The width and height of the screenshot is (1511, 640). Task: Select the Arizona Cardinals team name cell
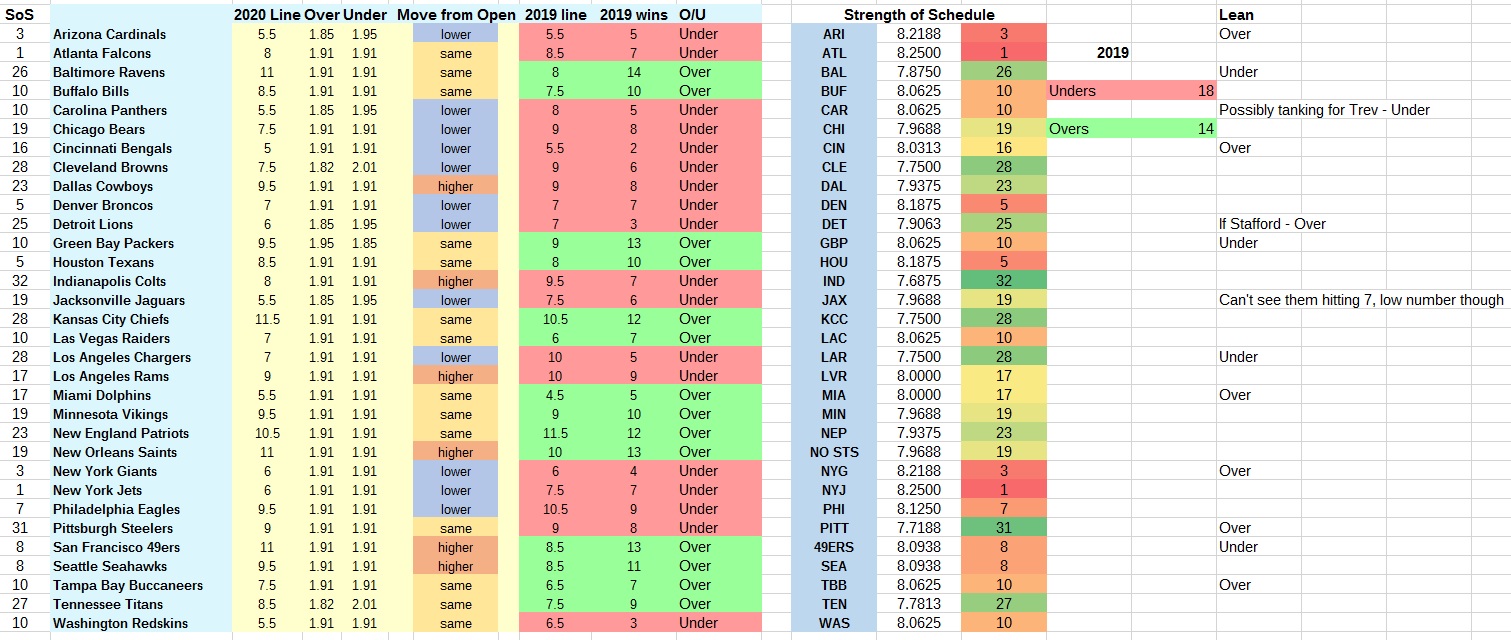coord(109,34)
